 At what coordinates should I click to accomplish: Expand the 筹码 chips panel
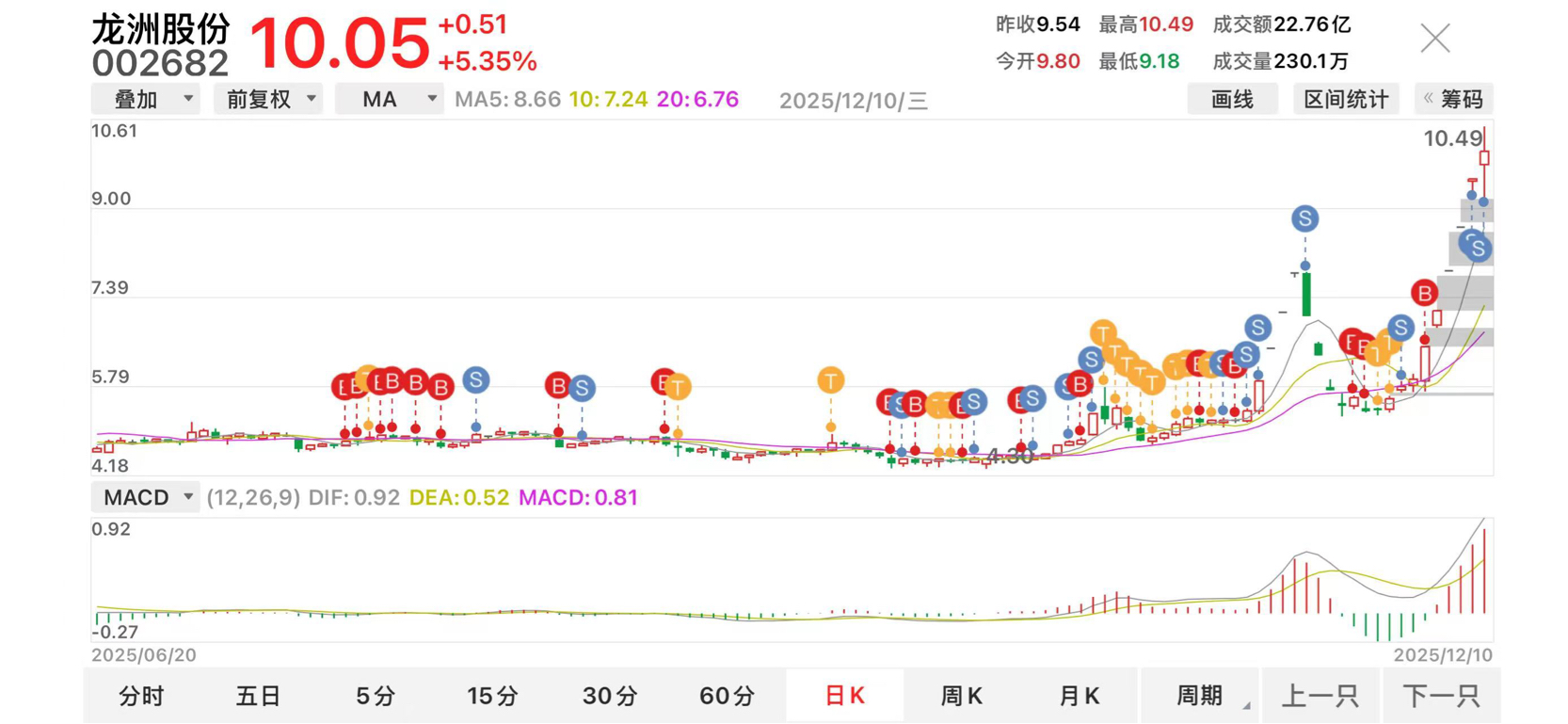click(1454, 99)
